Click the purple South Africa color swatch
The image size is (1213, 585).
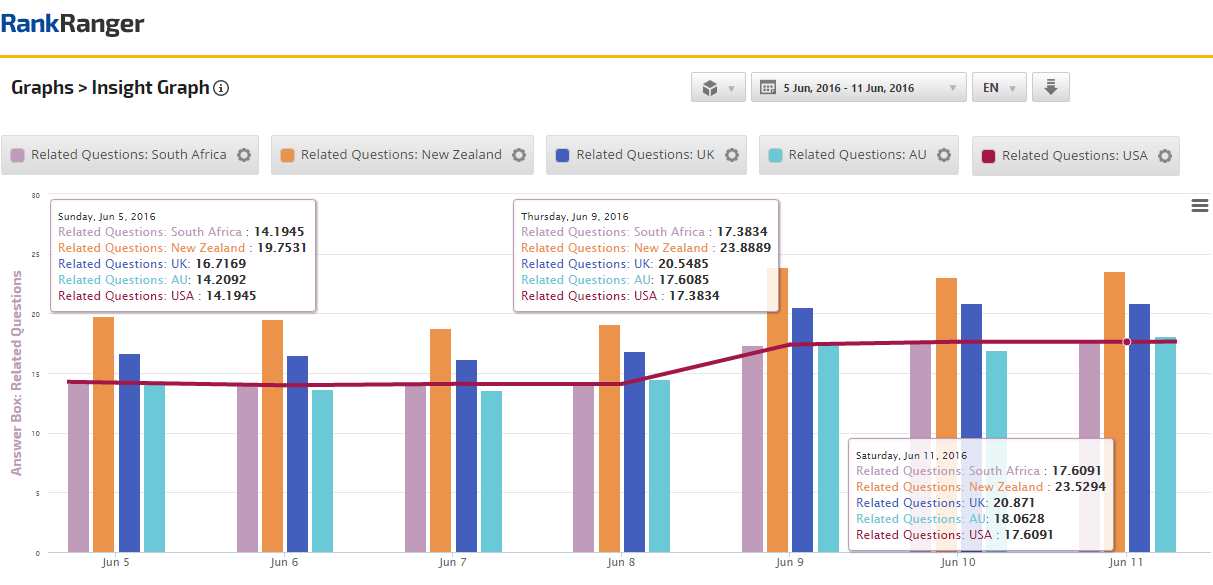tap(18, 155)
